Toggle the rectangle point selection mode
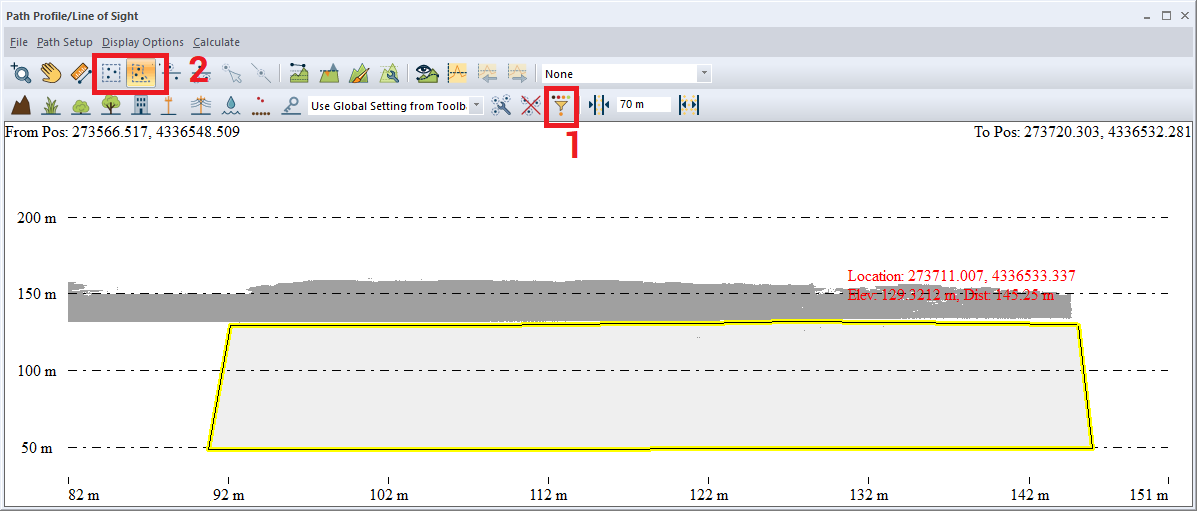 (x=111, y=73)
